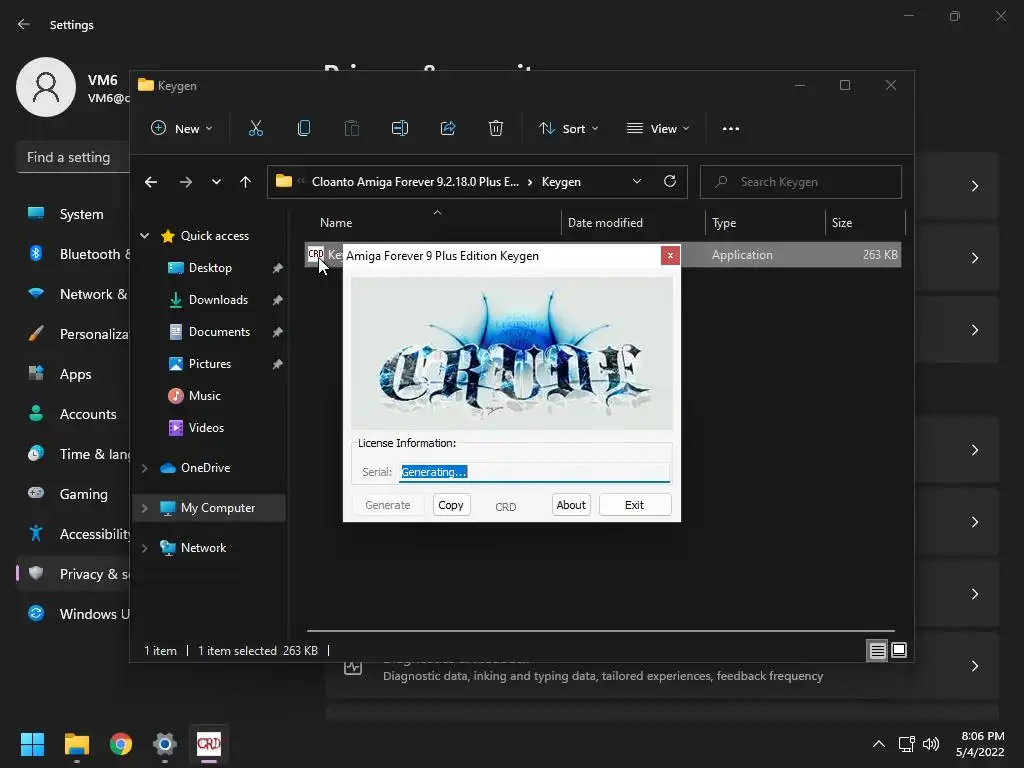This screenshot has width=1024, height=768.
Task: Open Gaming in Settings sidebar
Action: point(73,494)
